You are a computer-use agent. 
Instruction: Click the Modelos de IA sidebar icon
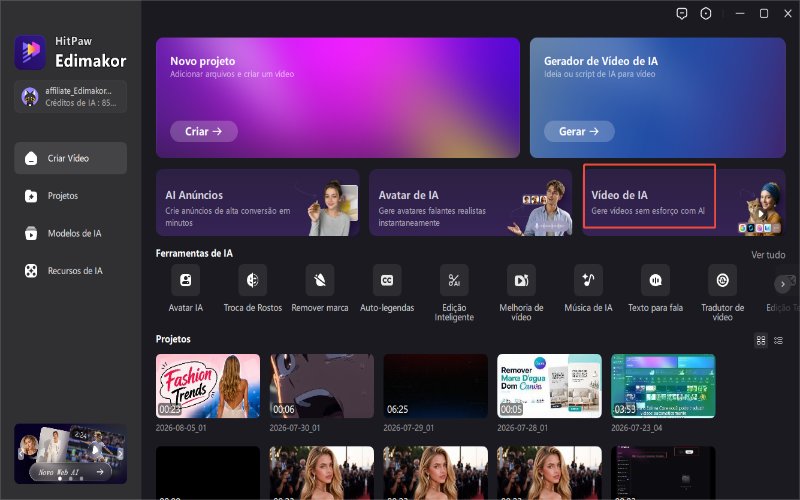(x=31, y=233)
